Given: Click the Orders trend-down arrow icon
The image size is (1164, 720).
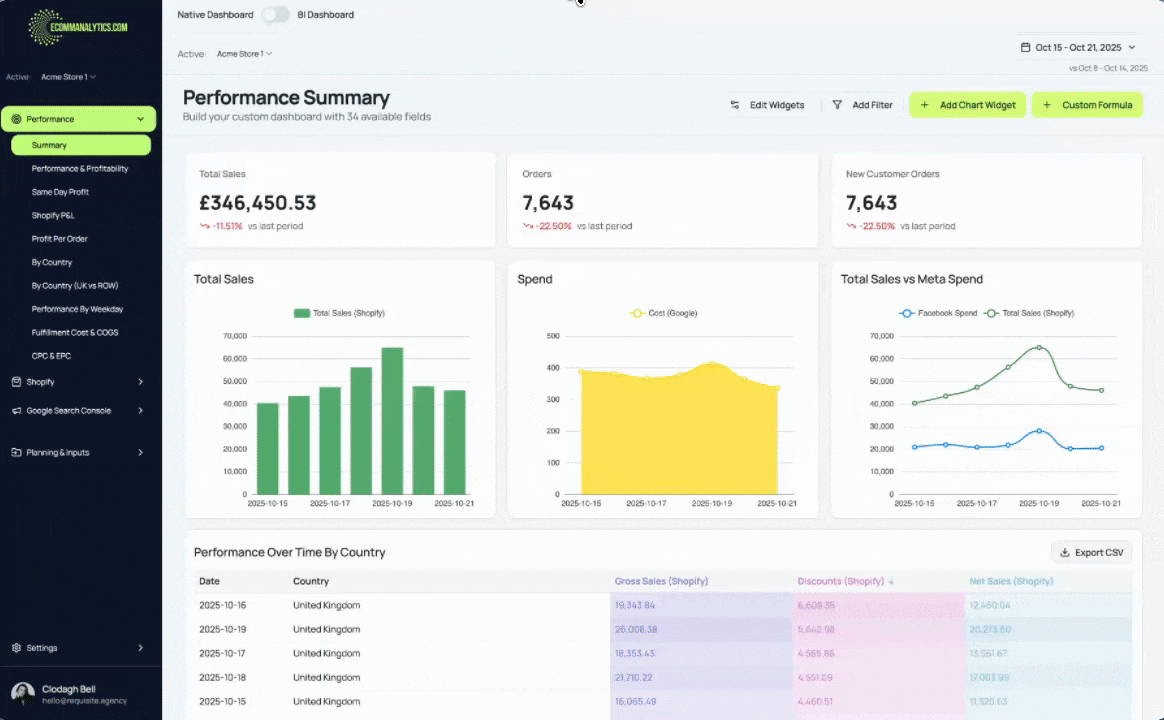Looking at the screenshot, I should 528,226.
